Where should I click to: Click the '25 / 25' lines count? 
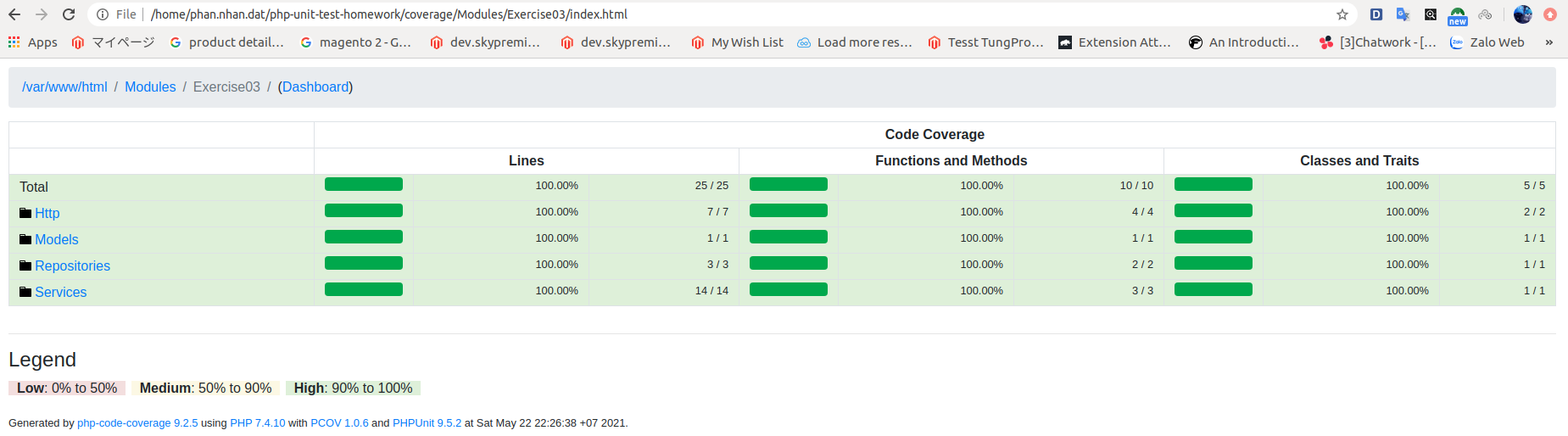[x=711, y=185]
